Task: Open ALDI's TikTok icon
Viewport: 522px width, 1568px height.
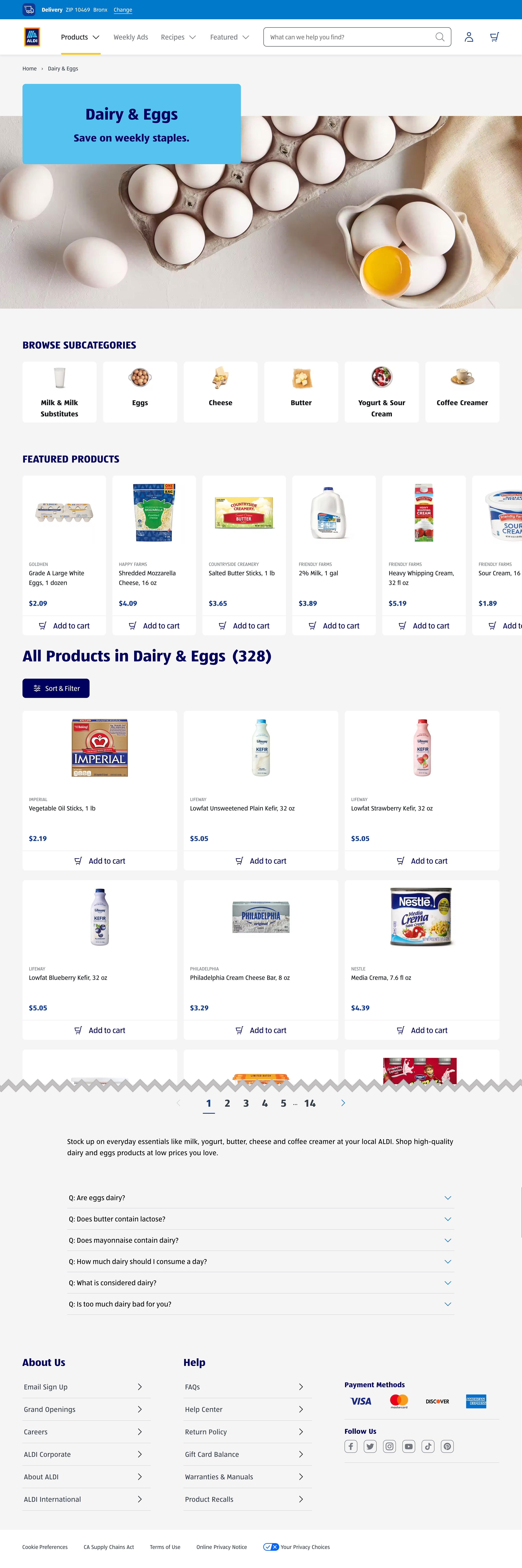Action: coord(428,1446)
